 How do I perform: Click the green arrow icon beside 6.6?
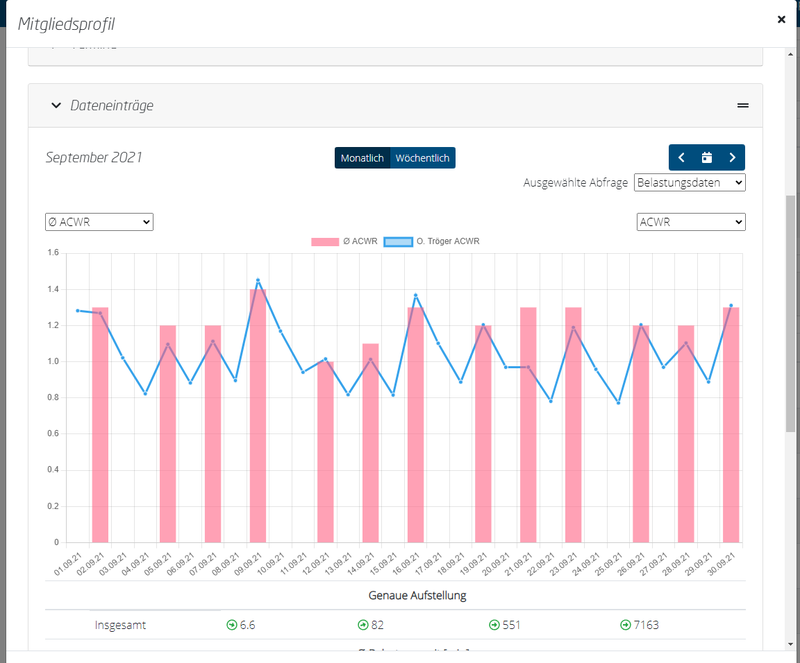[x=232, y=625]
